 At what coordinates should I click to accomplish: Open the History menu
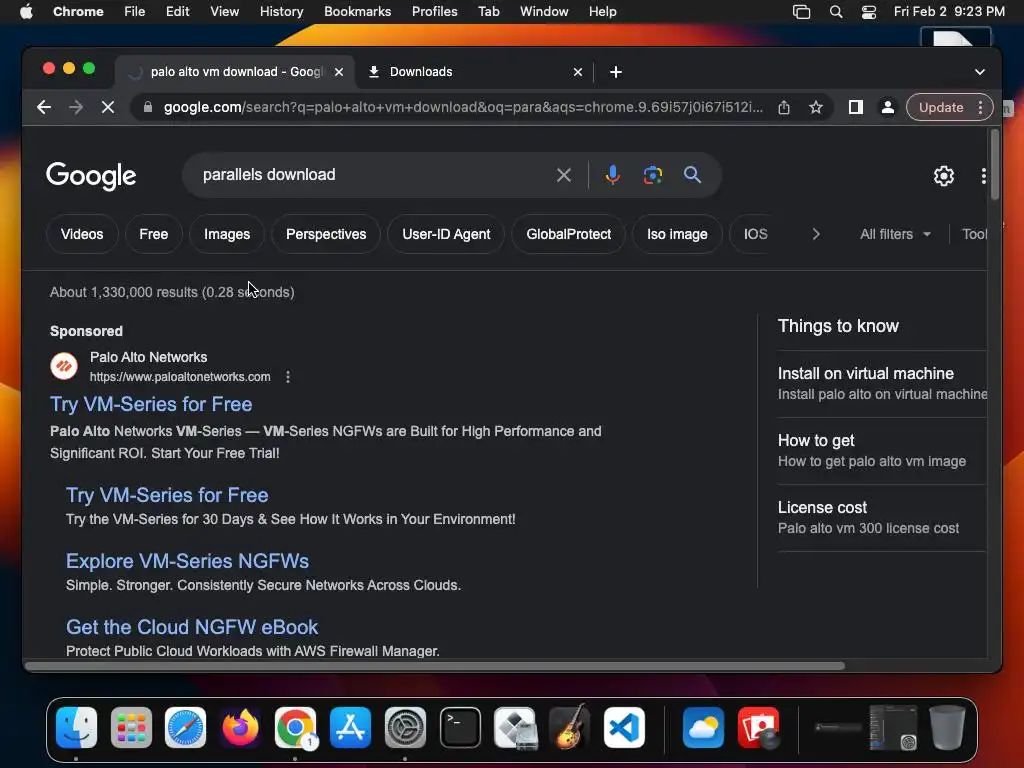(x=281, y=12)
